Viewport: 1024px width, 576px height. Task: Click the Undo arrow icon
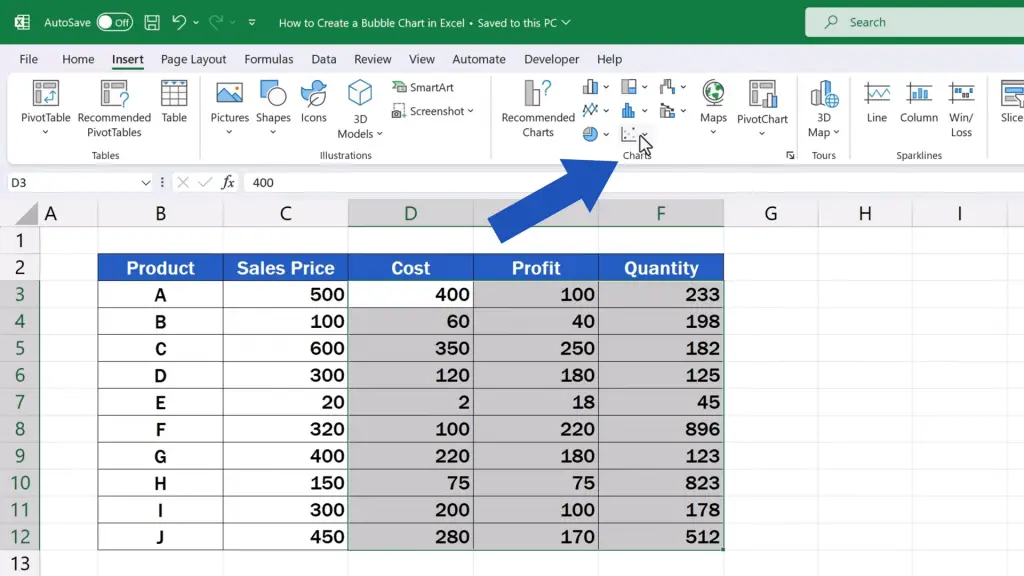tap(179, 21)
